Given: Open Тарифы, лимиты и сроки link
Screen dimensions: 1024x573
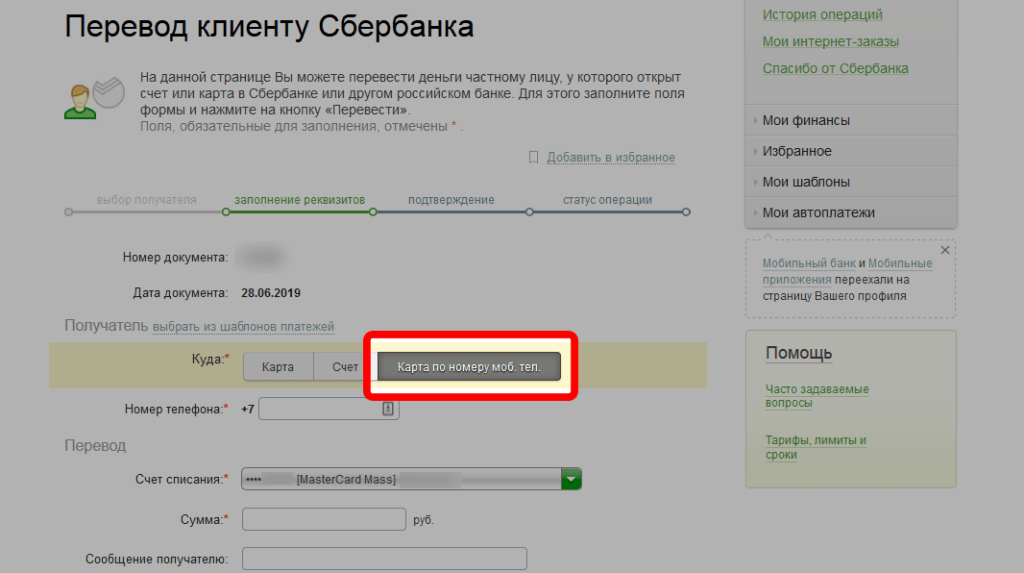Looking at the screenshot, I should (x=816, y=448).
